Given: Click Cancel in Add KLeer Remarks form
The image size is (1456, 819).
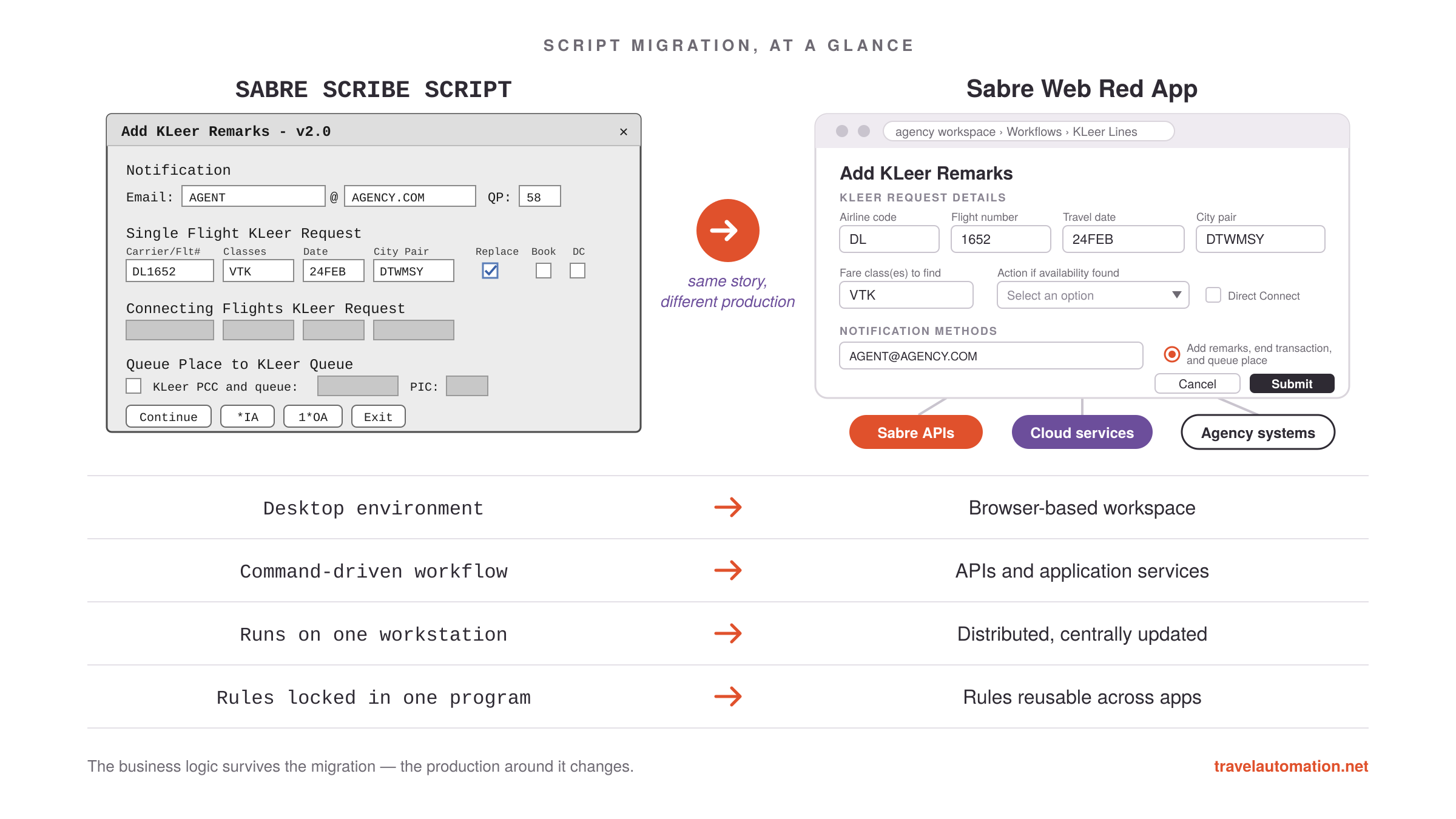Looking at the screenshot, I should coord(1197,384).
